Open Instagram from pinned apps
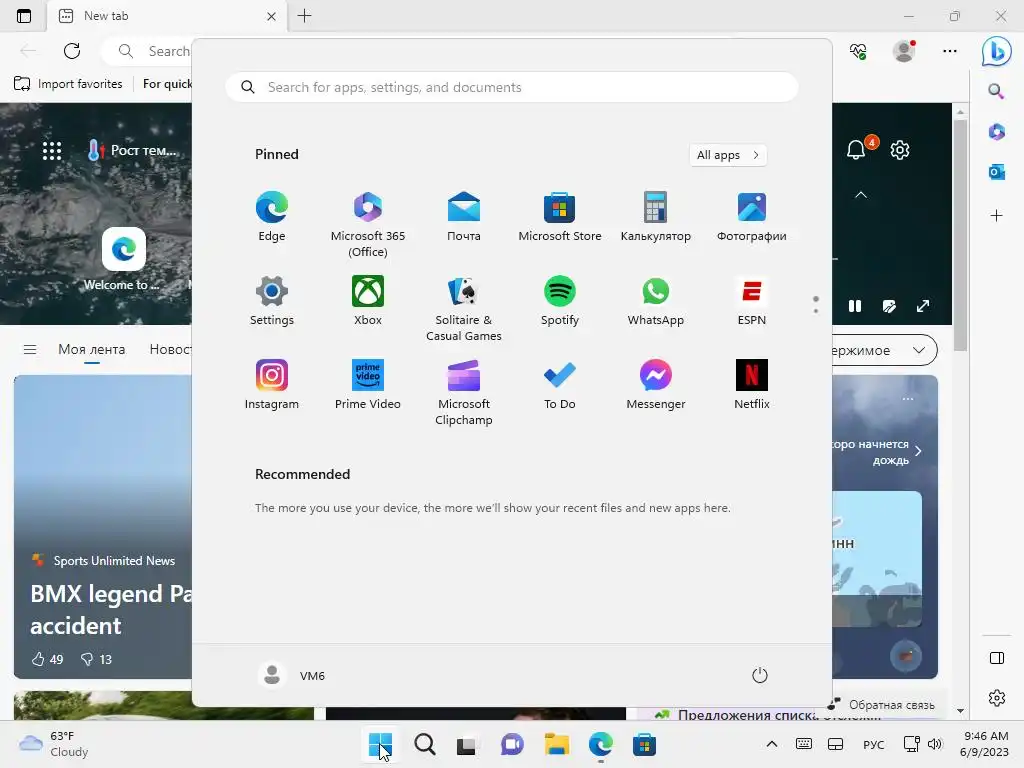This screenshot has height=768, width=1024. (x=272, y=385)
